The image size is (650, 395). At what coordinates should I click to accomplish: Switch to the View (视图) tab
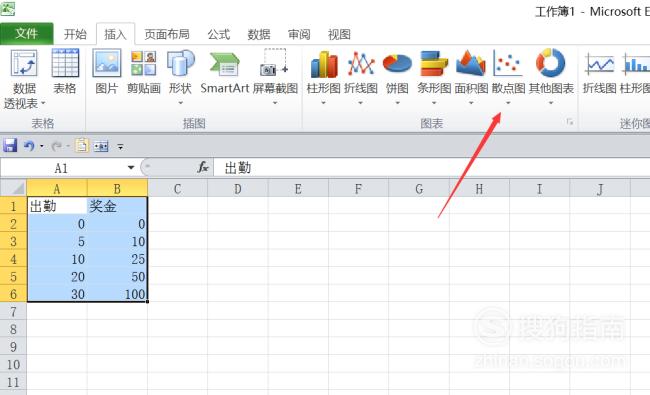339,34
